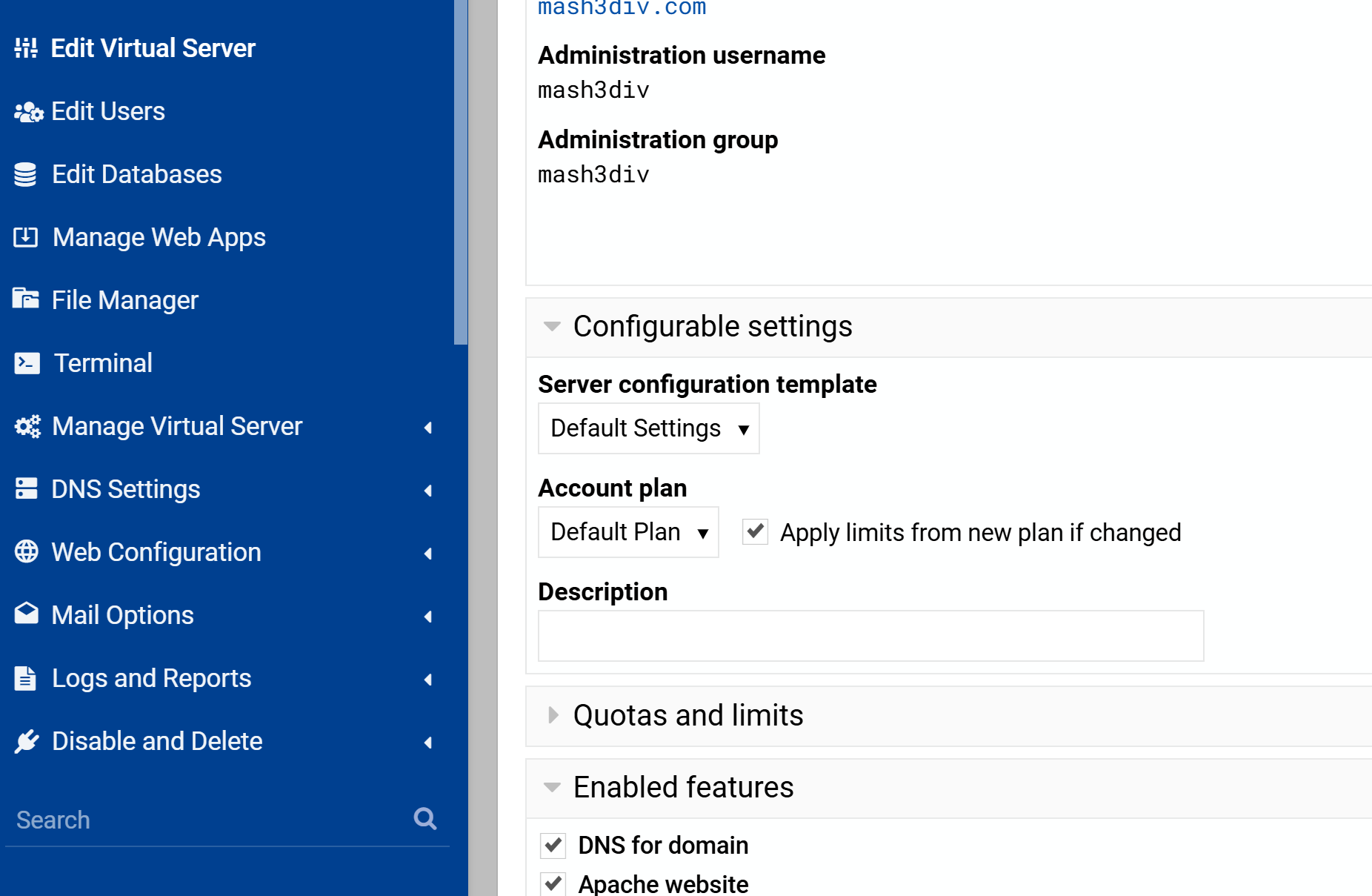Click the Edit Virtual Server sliders icon
Screen dimensions: 1372x896
26,48
